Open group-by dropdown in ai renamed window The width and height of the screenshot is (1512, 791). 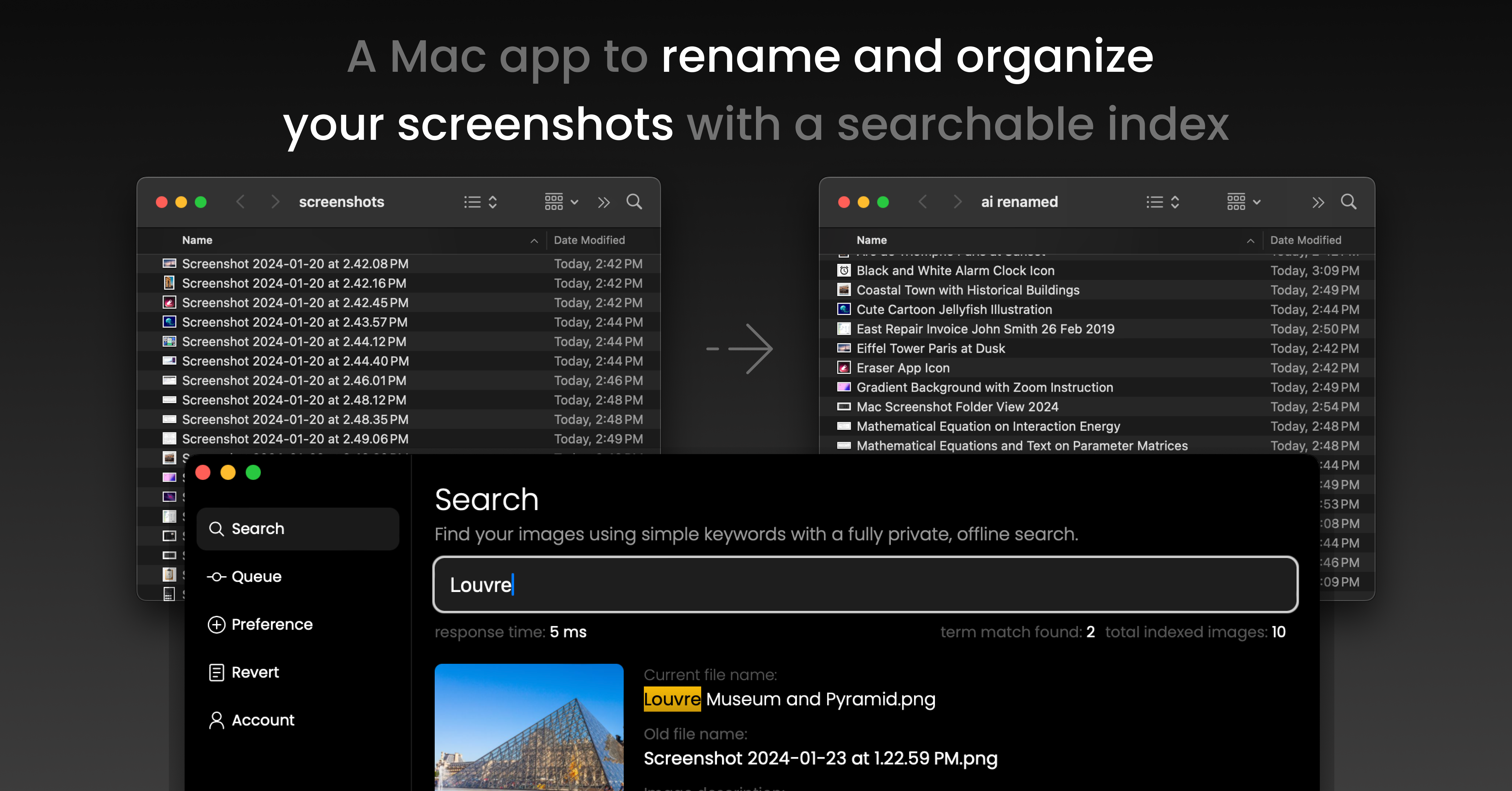click(x=1243, y=202)
